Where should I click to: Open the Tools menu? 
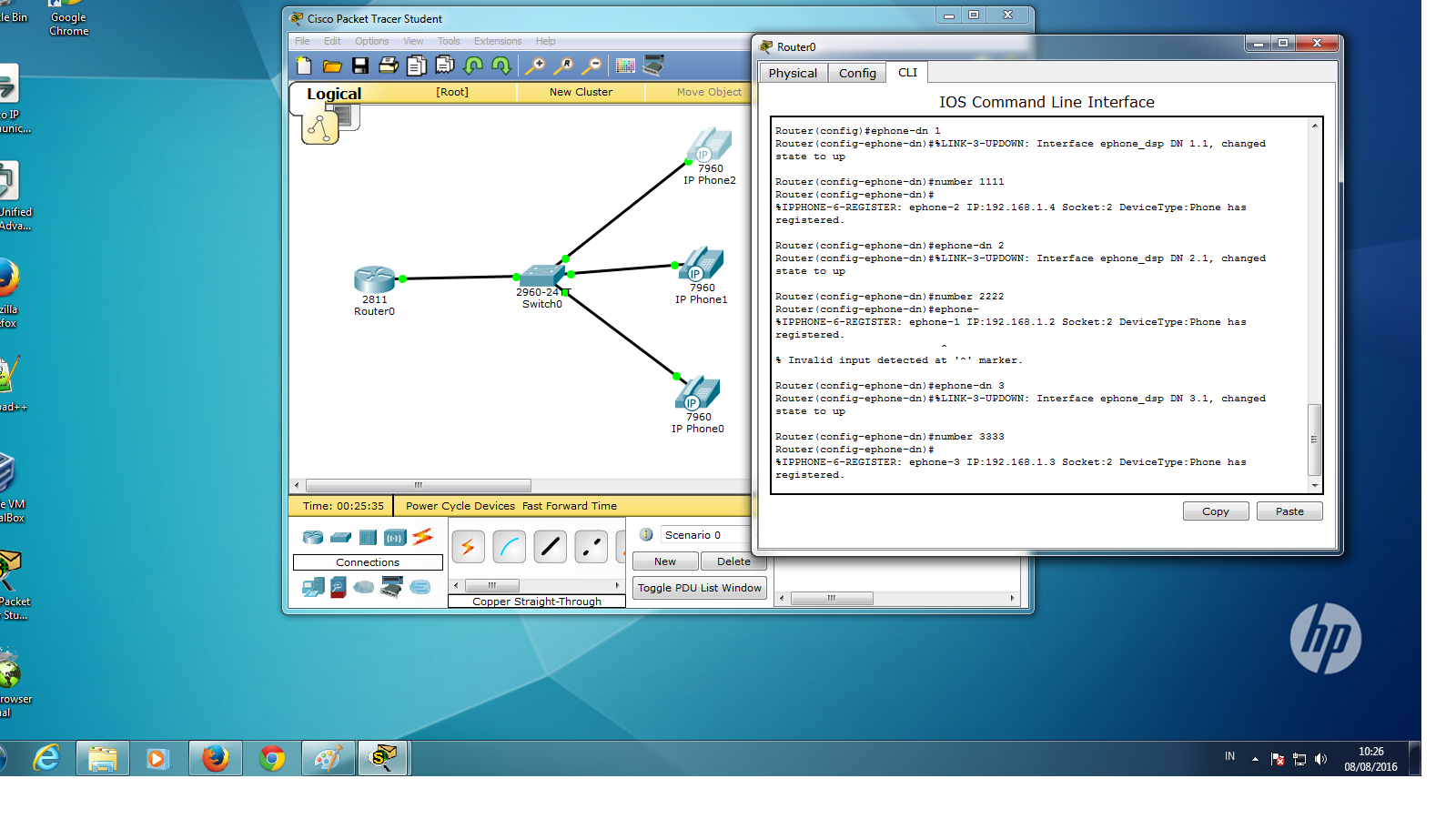click(x=449, y=41)
